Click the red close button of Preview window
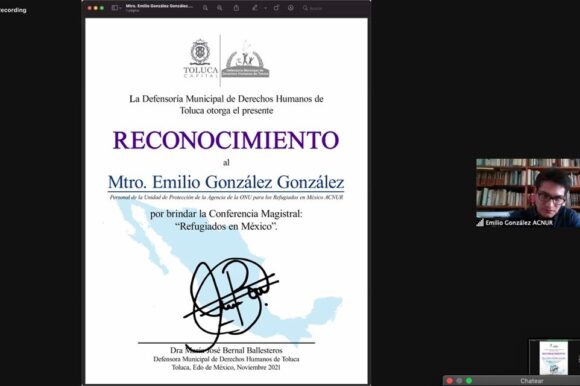580x386 pixels. 89,8
